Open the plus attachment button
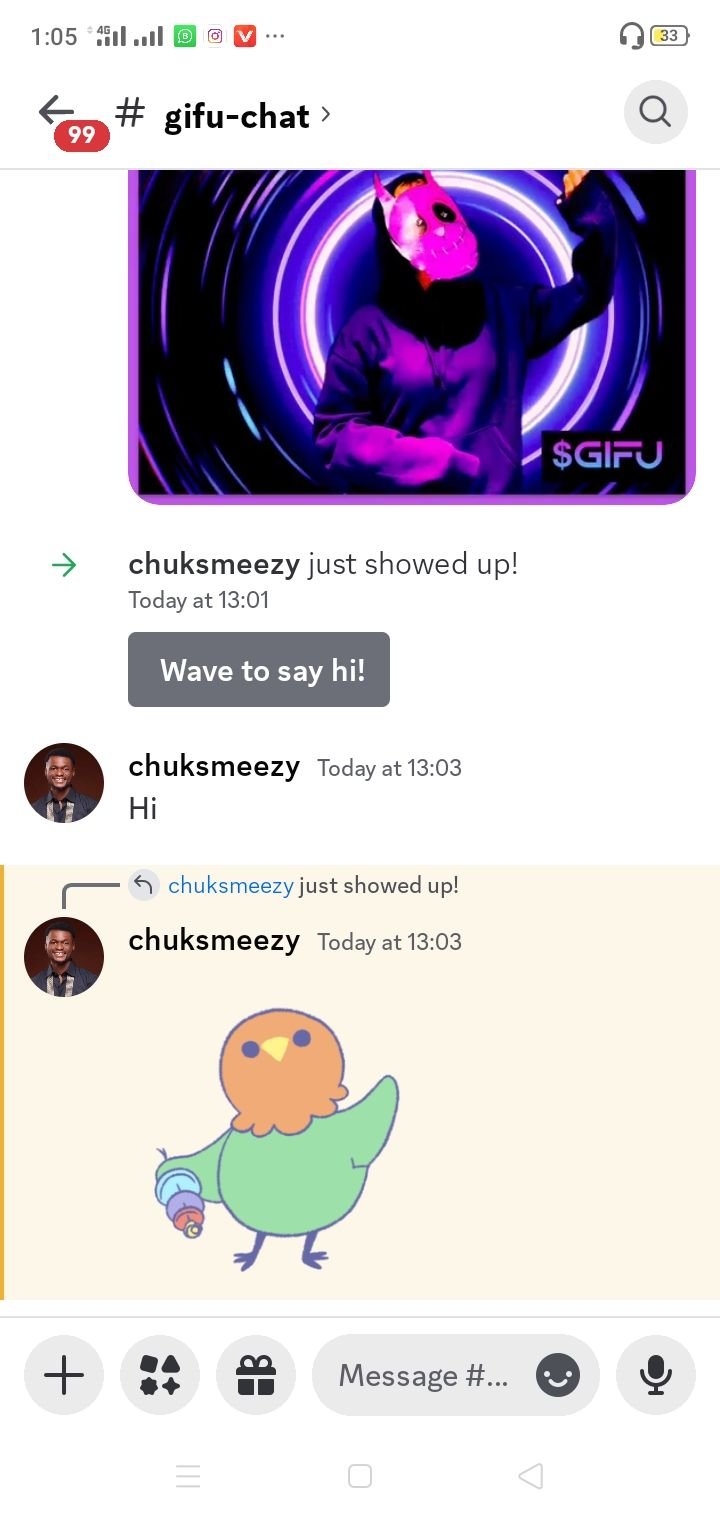720x1520 pixels. point(64,1374)
